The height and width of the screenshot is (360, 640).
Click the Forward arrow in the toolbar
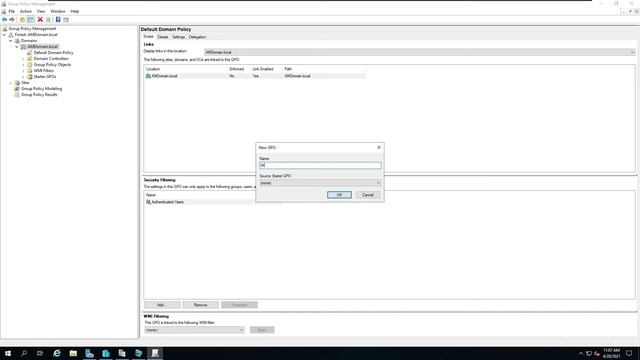(12, 20)
